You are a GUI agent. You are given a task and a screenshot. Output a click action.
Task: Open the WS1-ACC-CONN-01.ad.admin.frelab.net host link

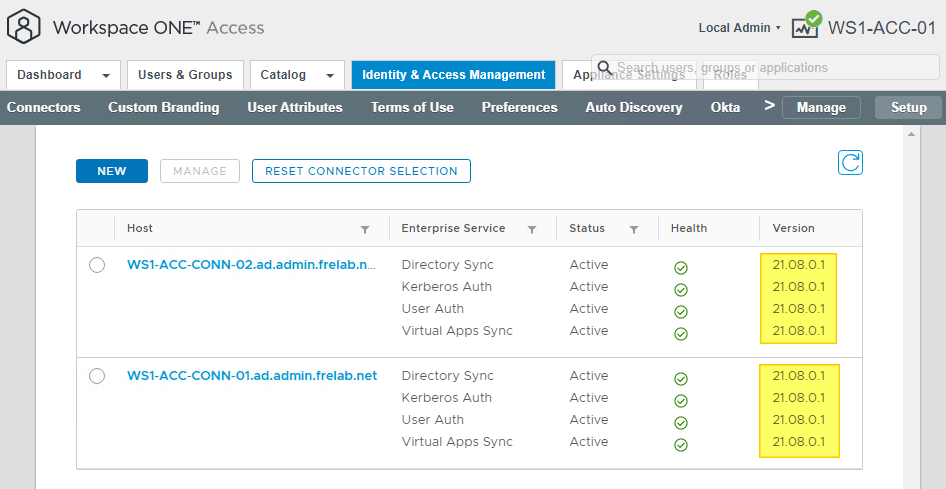tap(252, 376)
